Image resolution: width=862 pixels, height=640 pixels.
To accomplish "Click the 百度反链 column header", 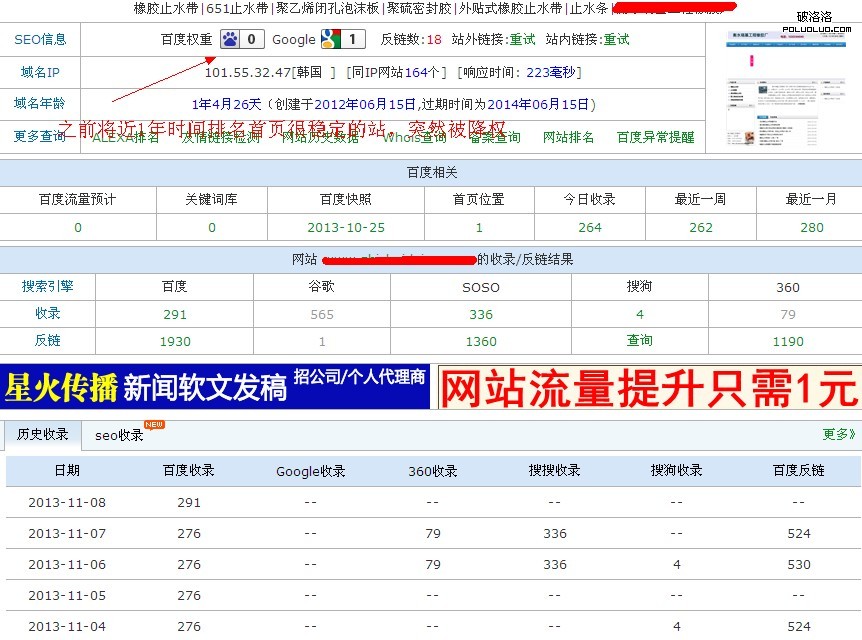I will click(x=799, y=471).
